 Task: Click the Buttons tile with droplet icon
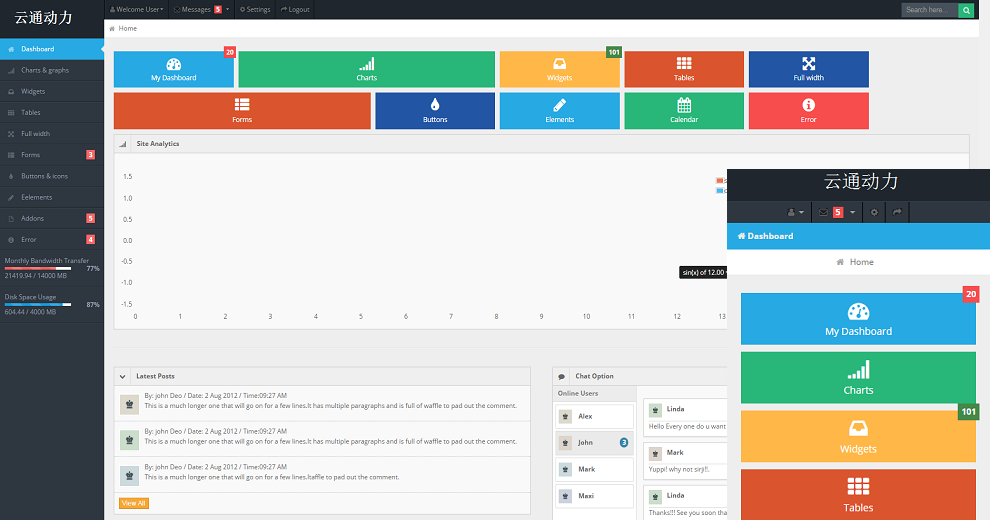coord(435,110)
